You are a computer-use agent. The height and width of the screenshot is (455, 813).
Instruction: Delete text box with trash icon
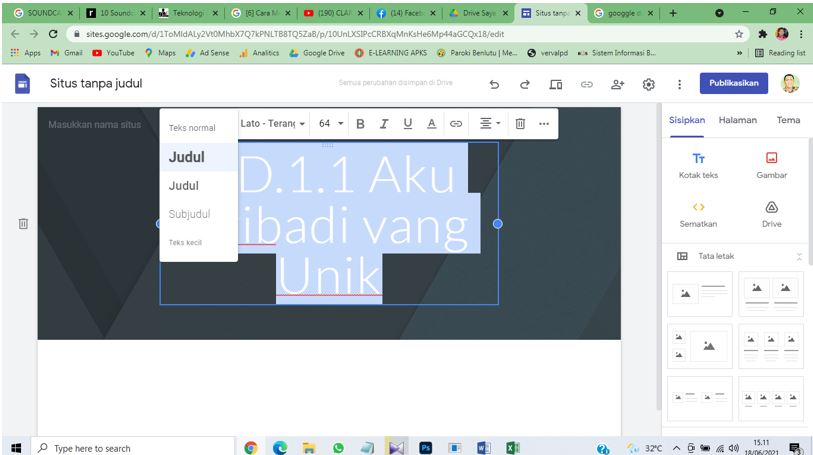point(520,123)
